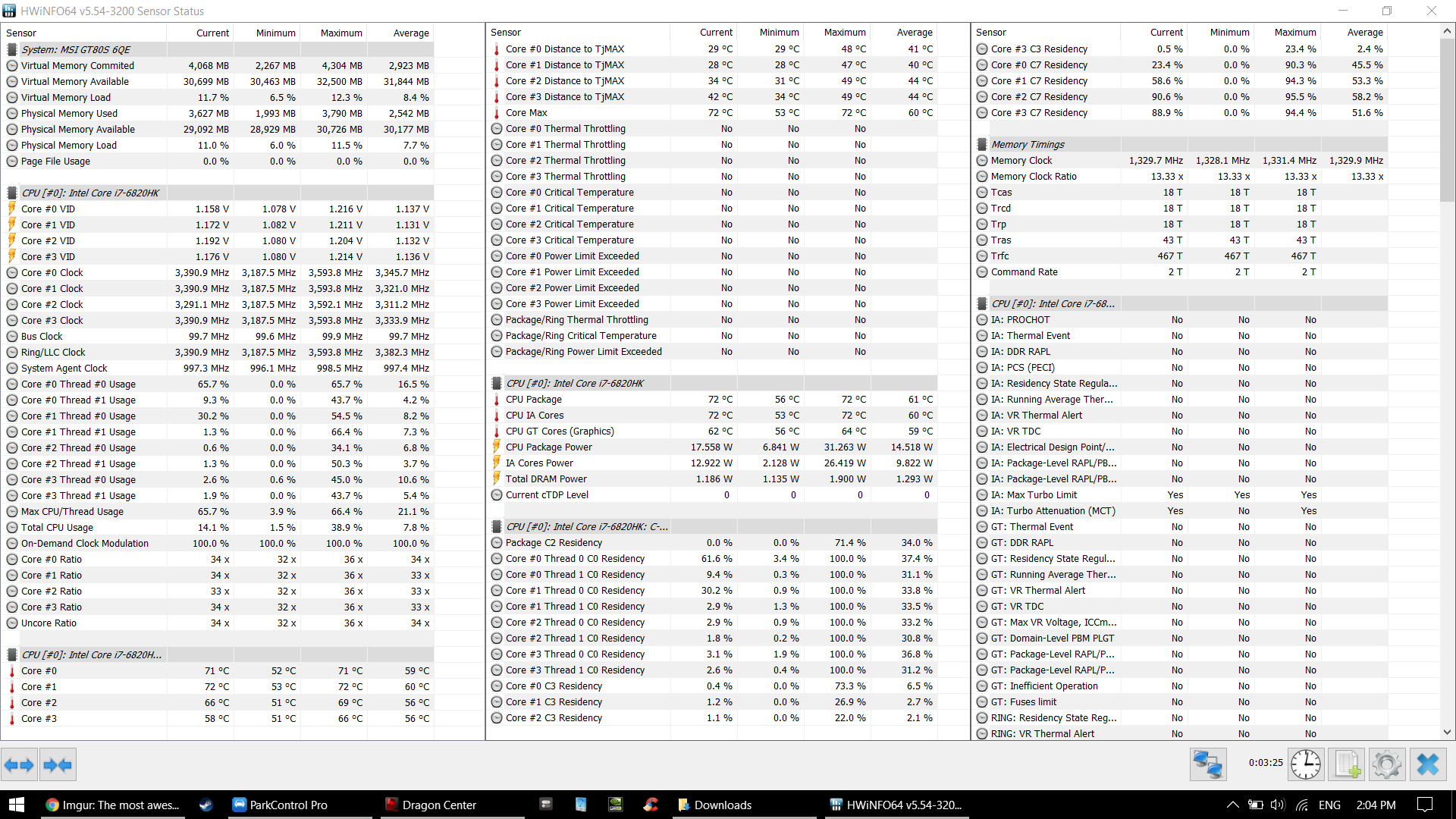
Task: Select the Core #2 Clock row
Action: pyautogui.click(x=218, y=304)
